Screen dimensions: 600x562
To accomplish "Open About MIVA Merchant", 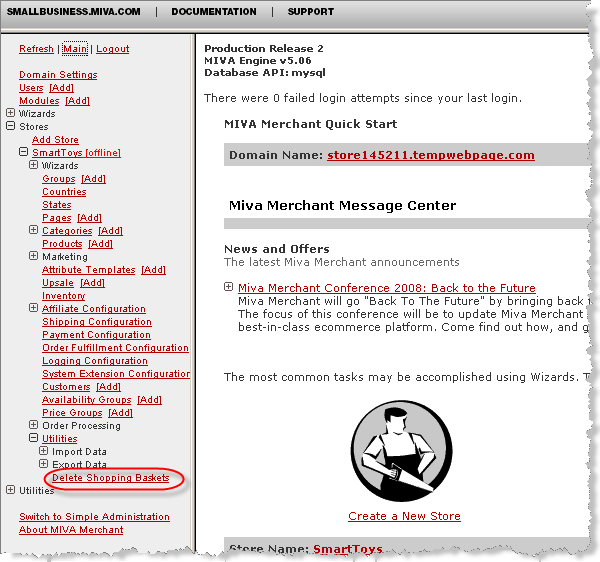I will (71, 530).
